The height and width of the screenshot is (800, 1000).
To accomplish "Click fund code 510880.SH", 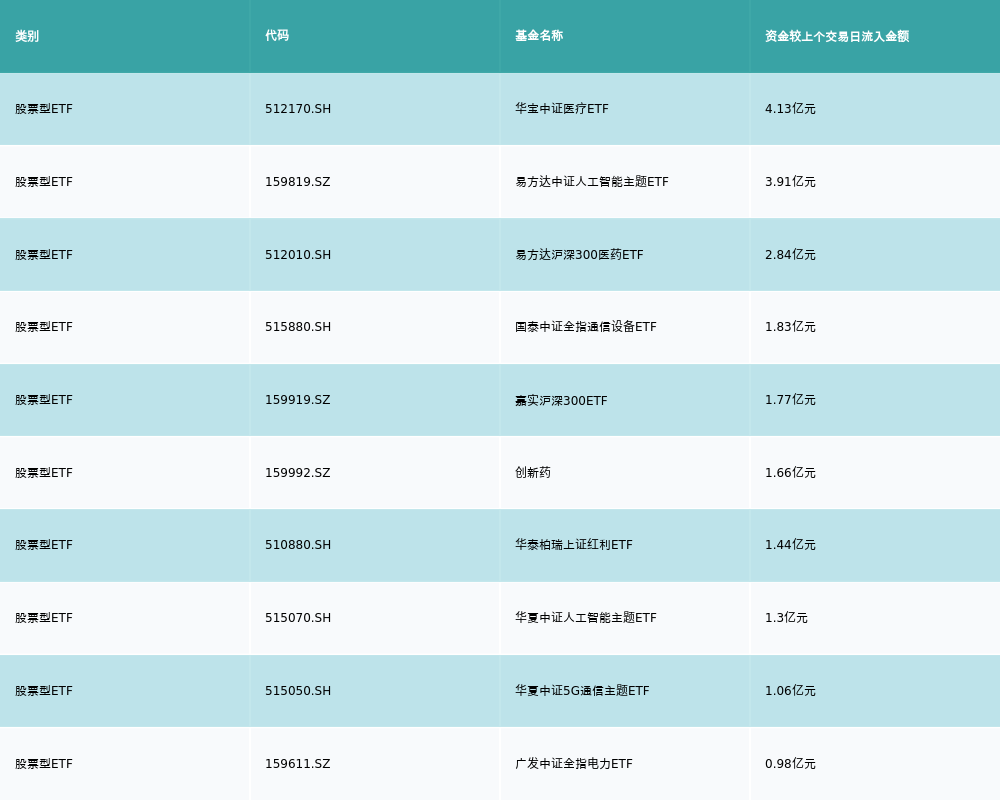I will point(298,545).
